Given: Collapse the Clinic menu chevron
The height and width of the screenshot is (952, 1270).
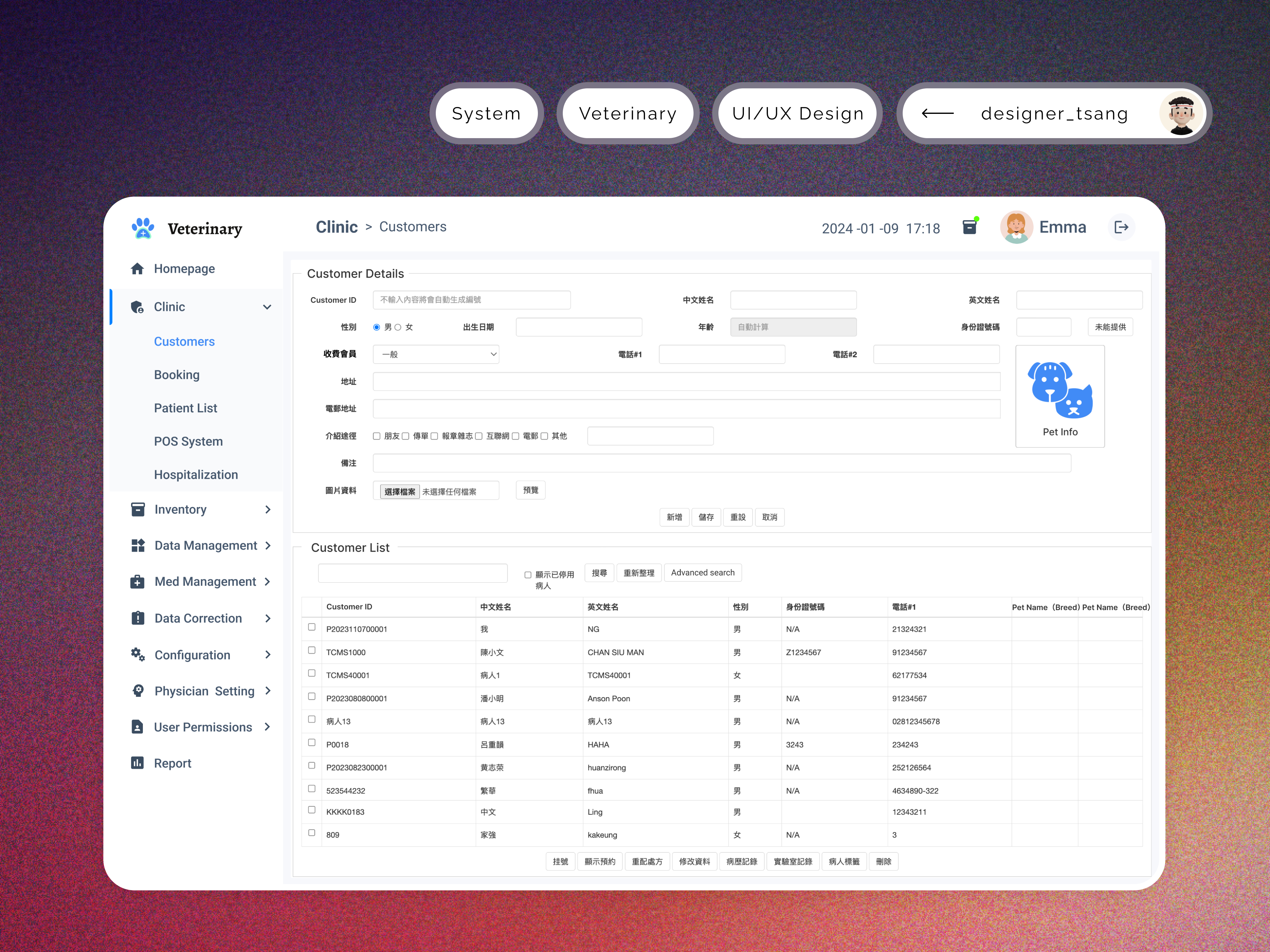Looking at the screenshot, I should coord(267,307).
